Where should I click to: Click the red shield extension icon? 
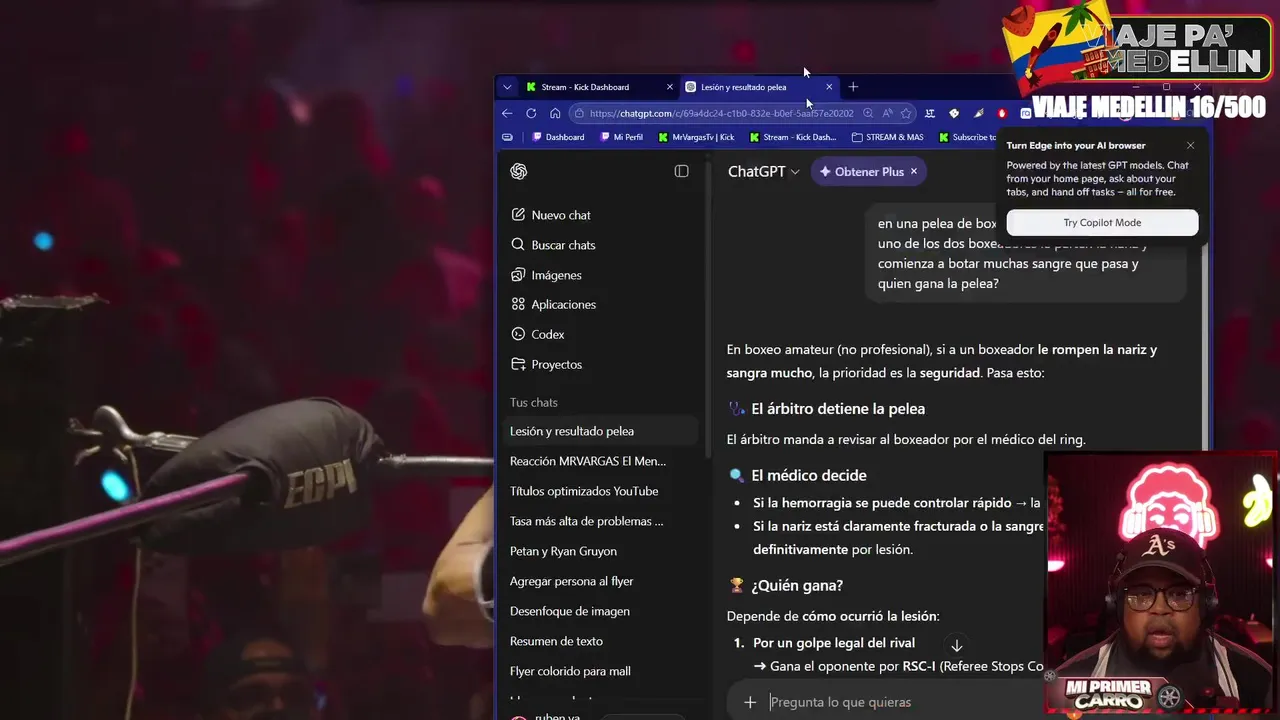click(x=1002, y=113)
